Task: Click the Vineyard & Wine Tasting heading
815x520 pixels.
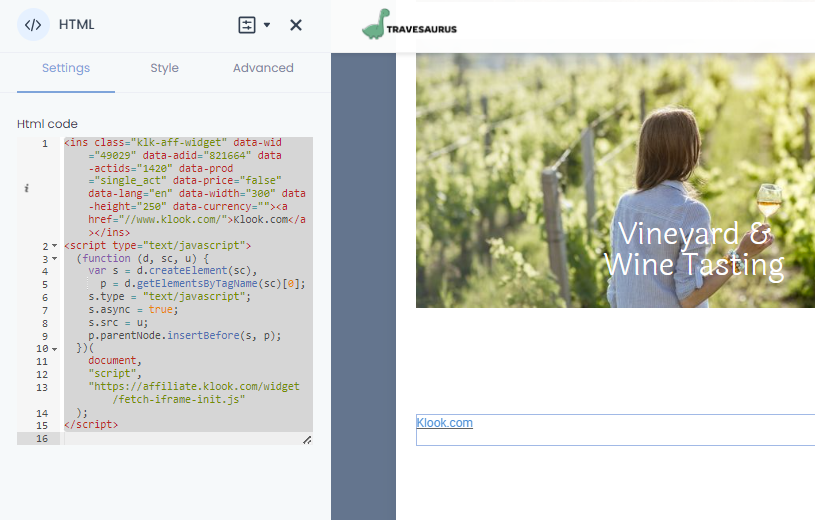Action: click(x=693, y=250)
